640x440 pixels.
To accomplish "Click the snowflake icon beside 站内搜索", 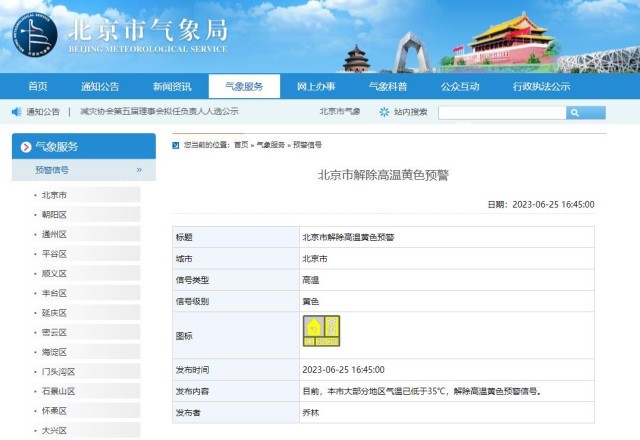I will pyautogui.click(x=384, y=112).
